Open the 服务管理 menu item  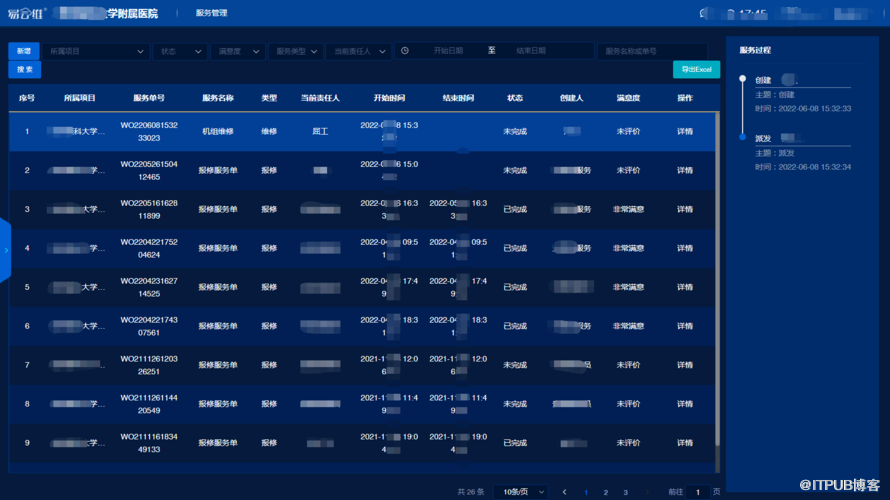click(211, 13)
